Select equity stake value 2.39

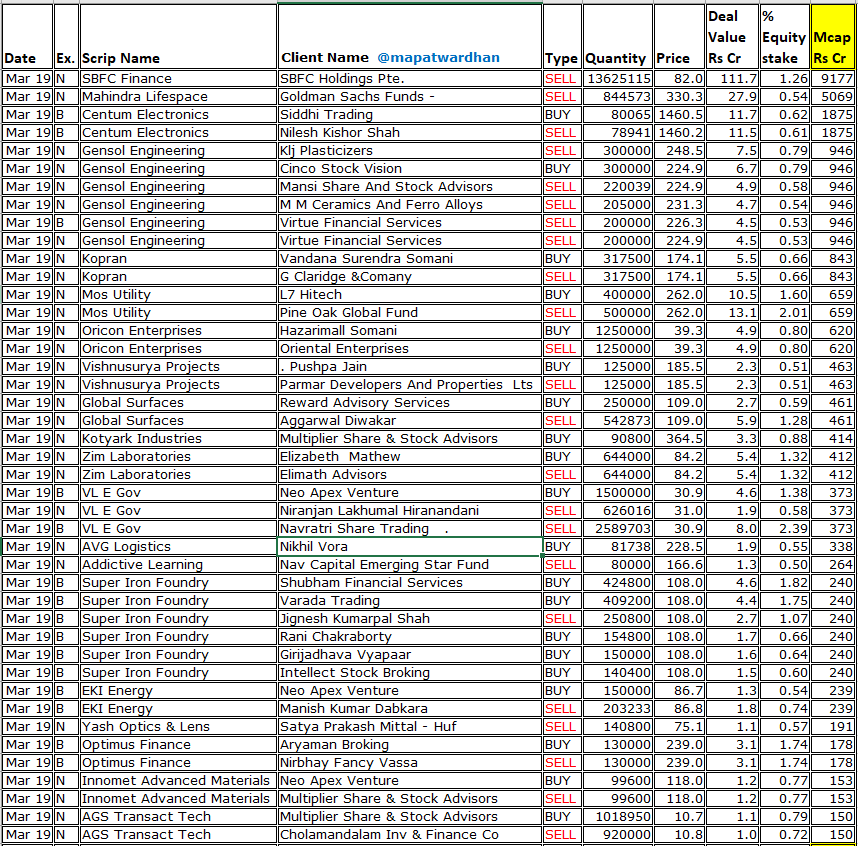785,529
